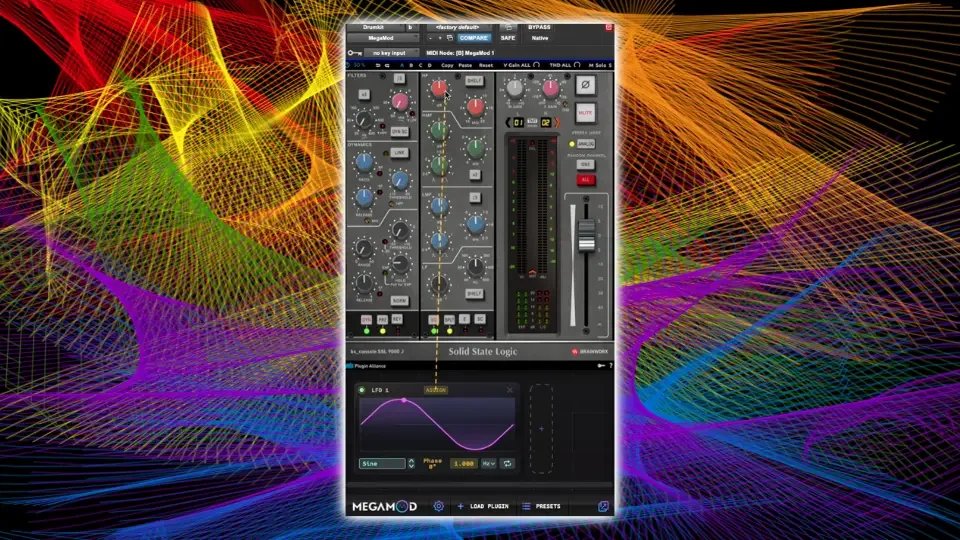This screenshot has height=540, width=960.
Task: Open the no key input selector
Action: pos(392,53)
